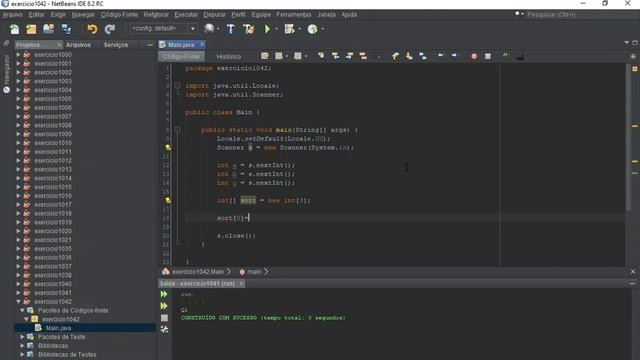Click the lightbulb hint on sort array line
This screenshot has height=360, width=640.
click(x=168, y=200)
